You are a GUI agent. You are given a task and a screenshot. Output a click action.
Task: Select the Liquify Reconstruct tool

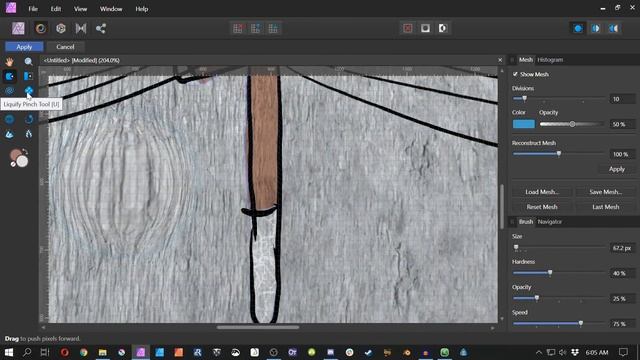29,119
